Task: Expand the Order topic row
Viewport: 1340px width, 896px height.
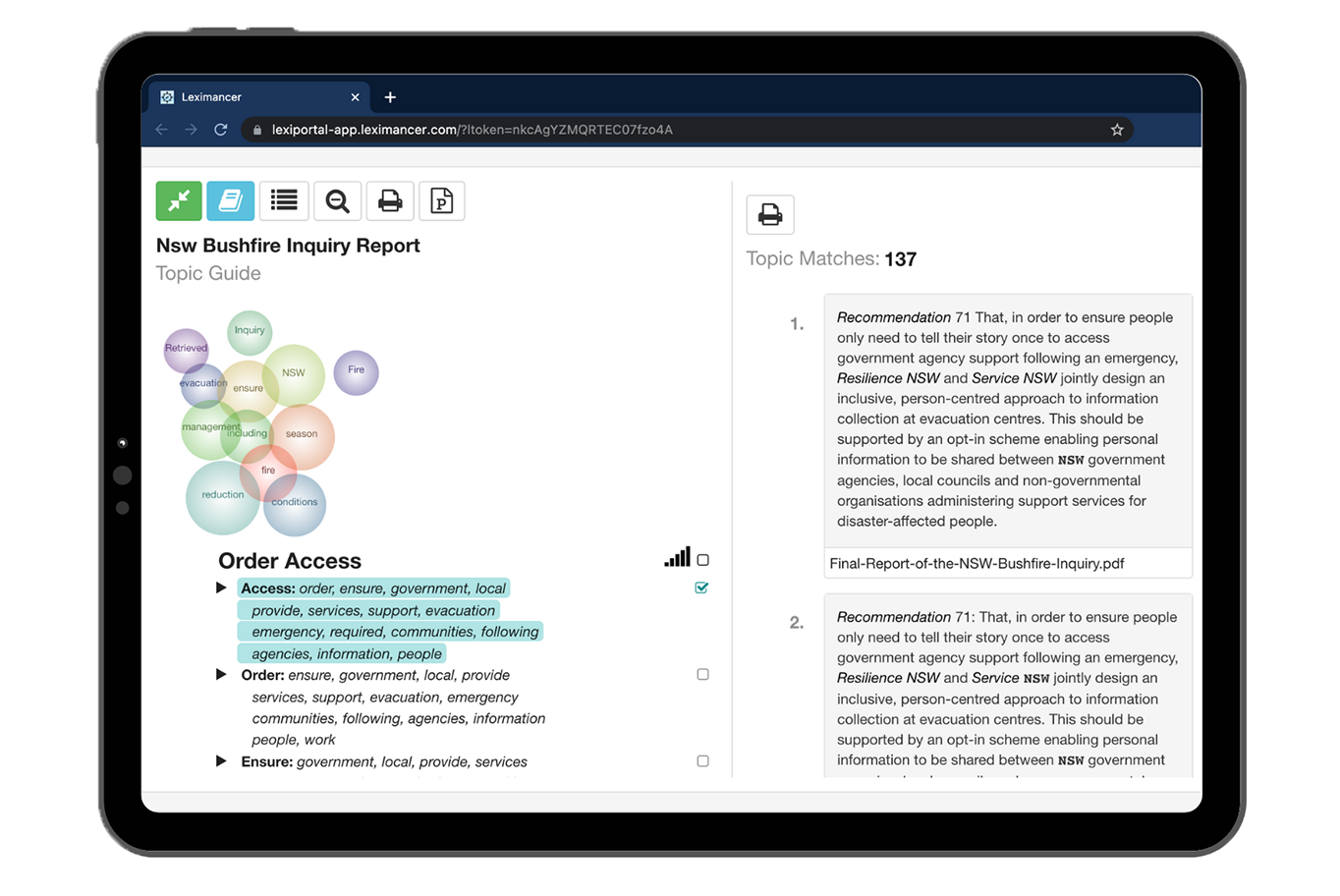Action: [221, 674]
